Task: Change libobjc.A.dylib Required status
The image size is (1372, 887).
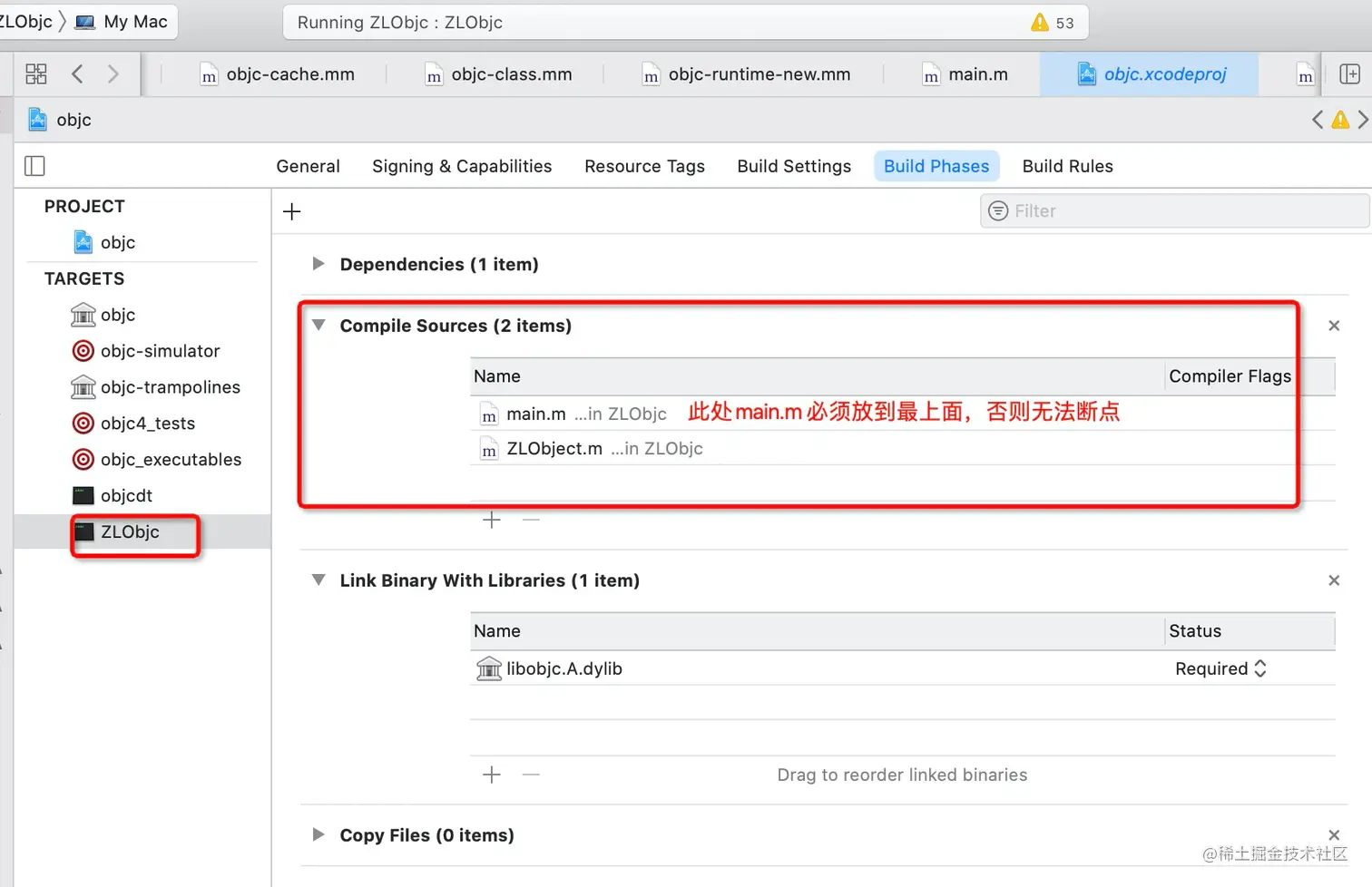Action: tap(1220, 668)
